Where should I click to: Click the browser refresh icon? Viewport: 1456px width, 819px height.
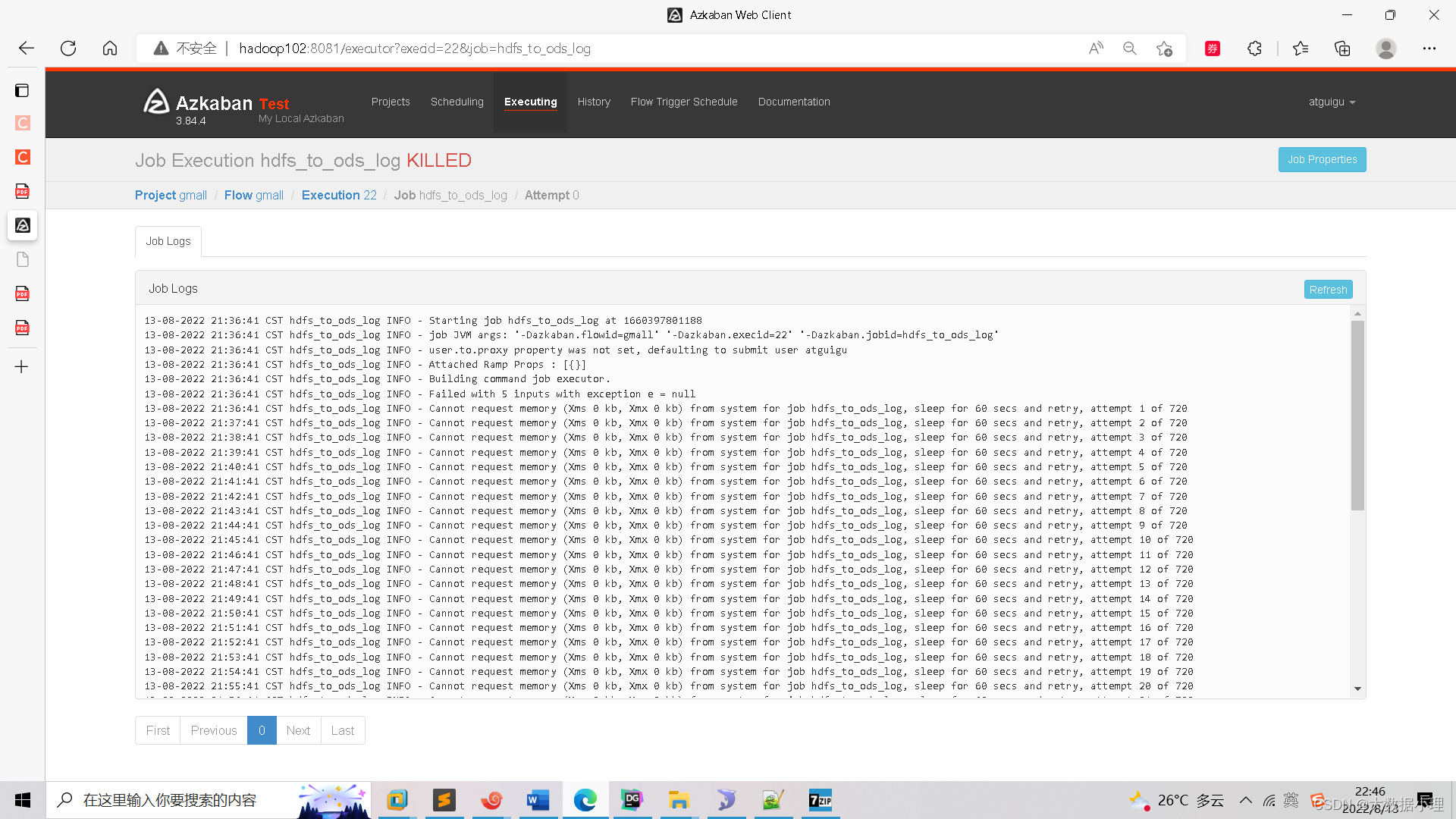click(68, 49)
